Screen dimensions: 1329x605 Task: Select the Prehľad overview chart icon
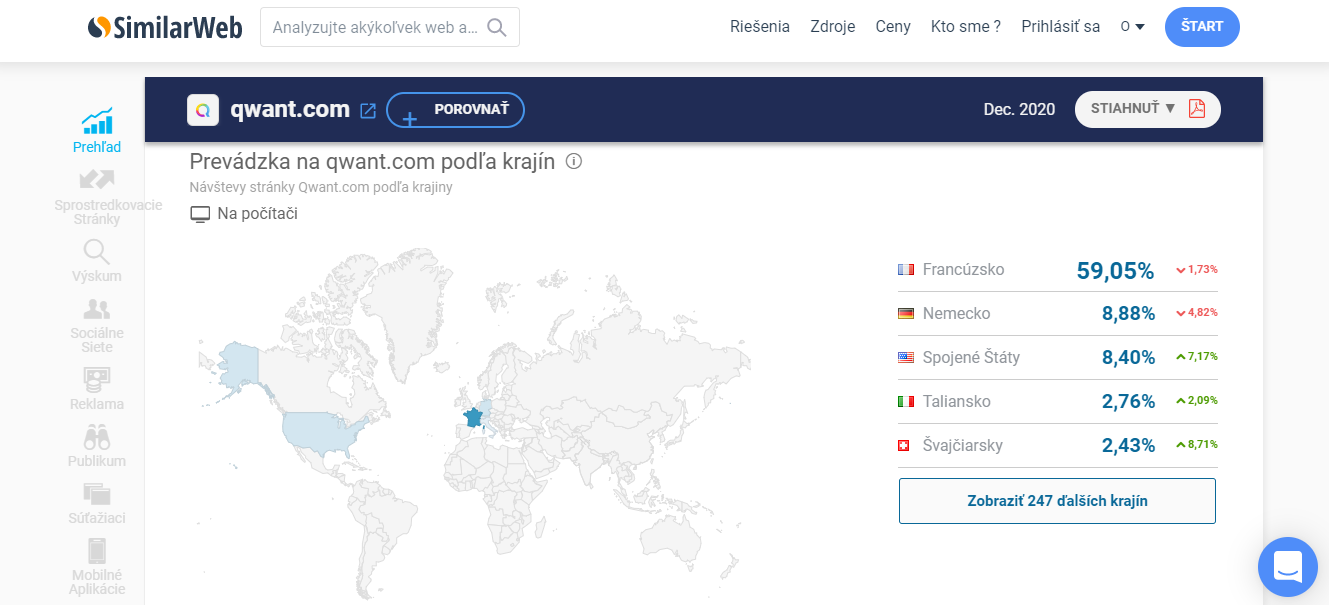point(97,121)
